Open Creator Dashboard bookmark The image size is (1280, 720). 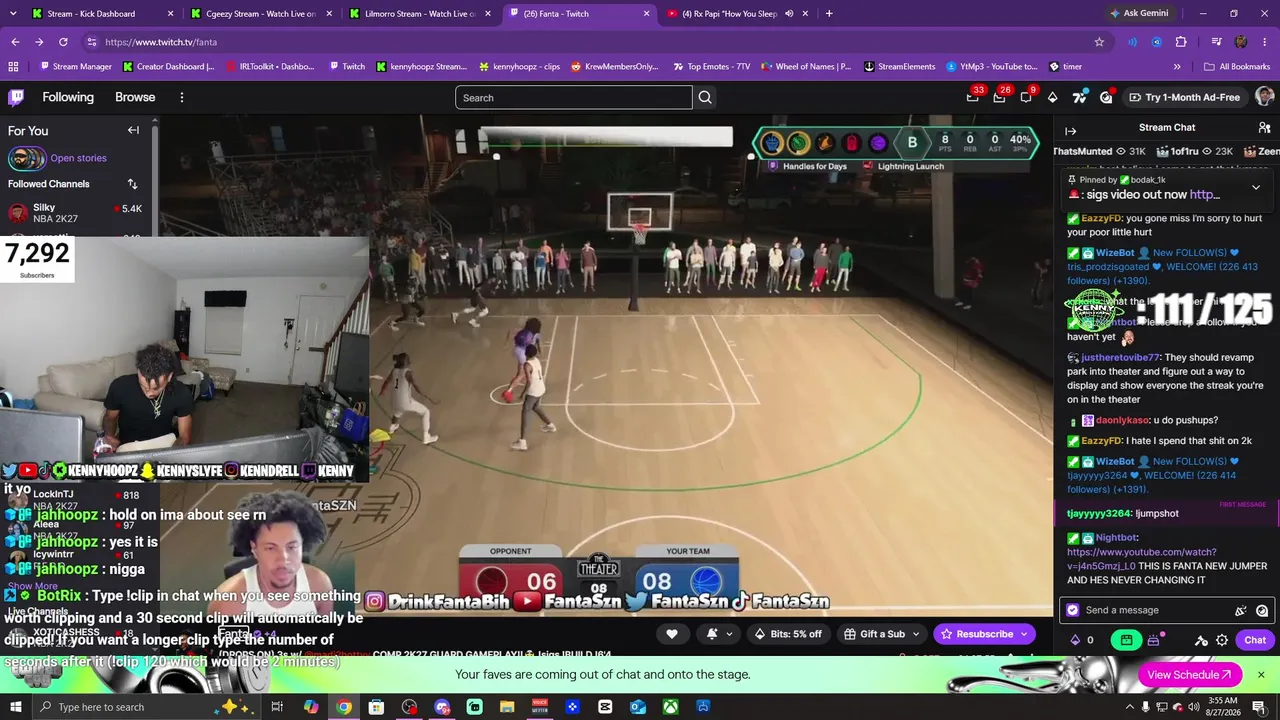169,67
